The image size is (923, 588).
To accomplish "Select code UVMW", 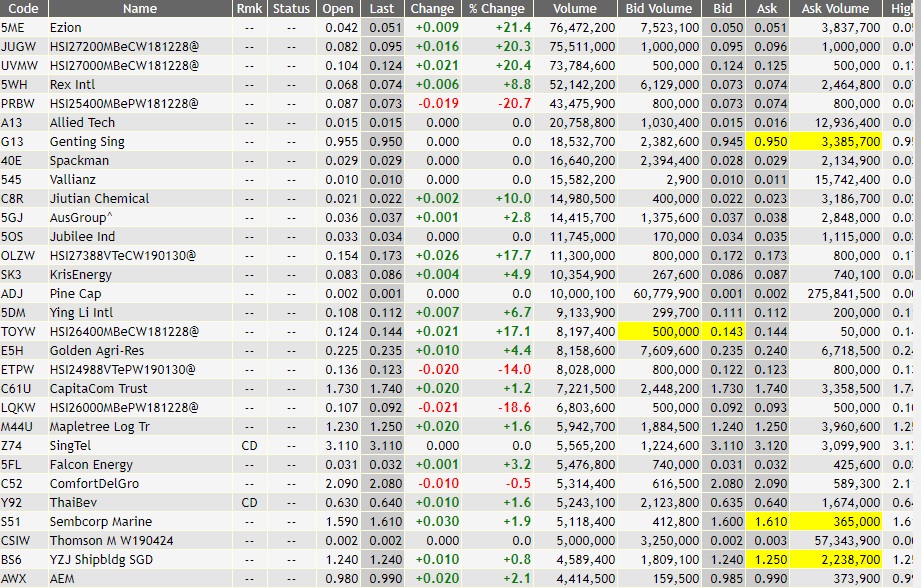I will [x=19, y=65].
